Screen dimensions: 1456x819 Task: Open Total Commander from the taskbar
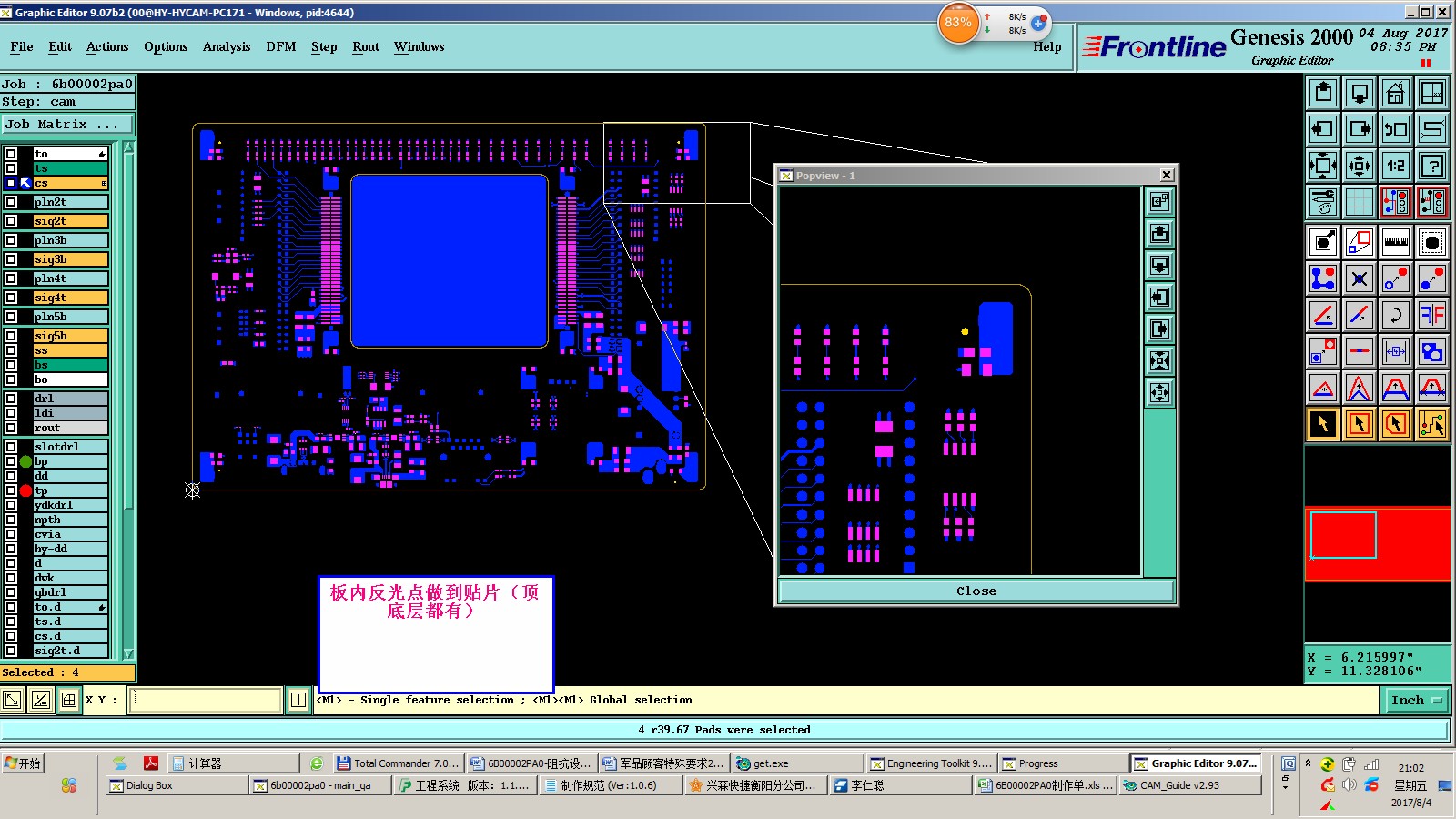[x=399, y=763]
